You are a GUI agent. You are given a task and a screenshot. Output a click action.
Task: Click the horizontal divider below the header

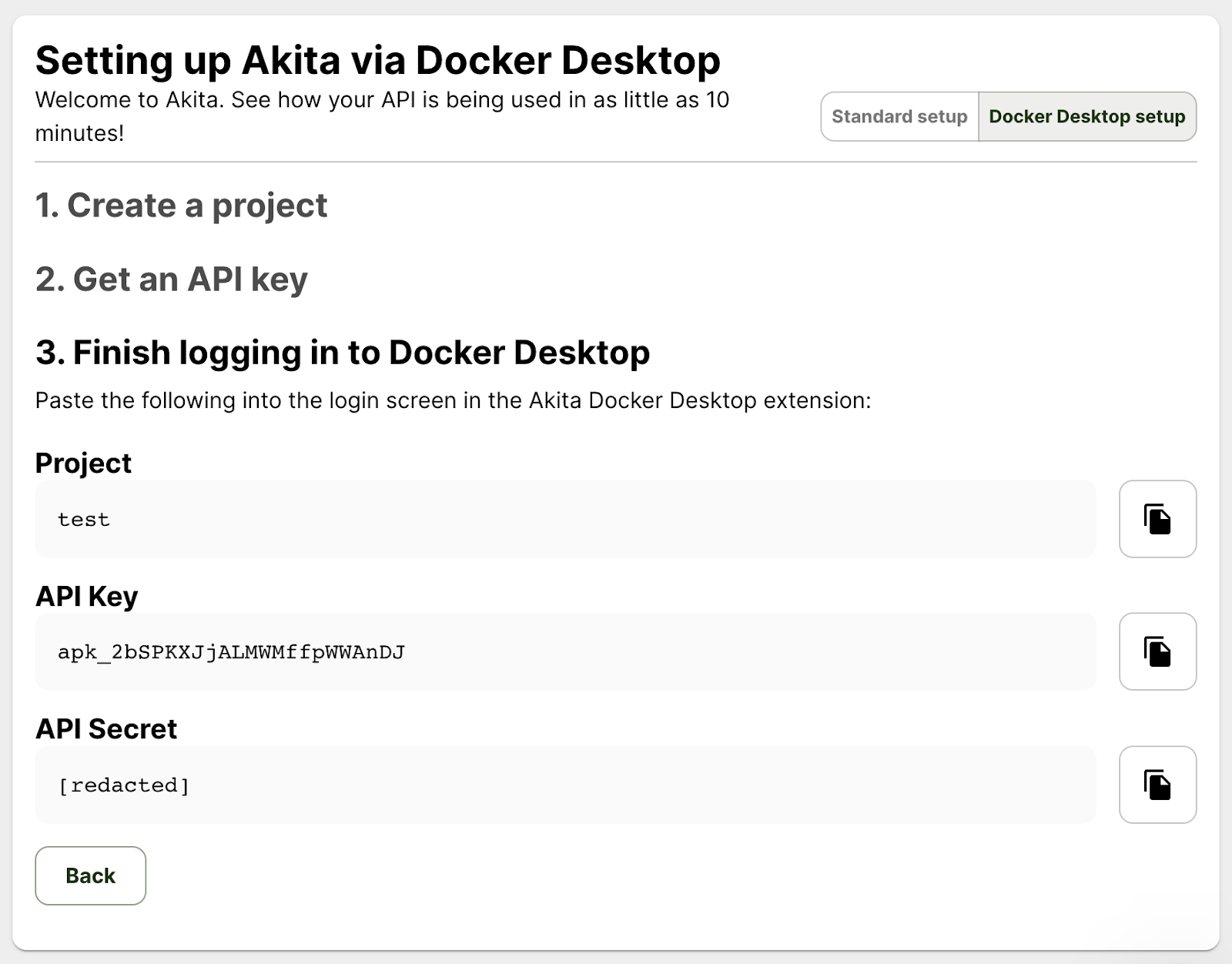click(615, 162)
